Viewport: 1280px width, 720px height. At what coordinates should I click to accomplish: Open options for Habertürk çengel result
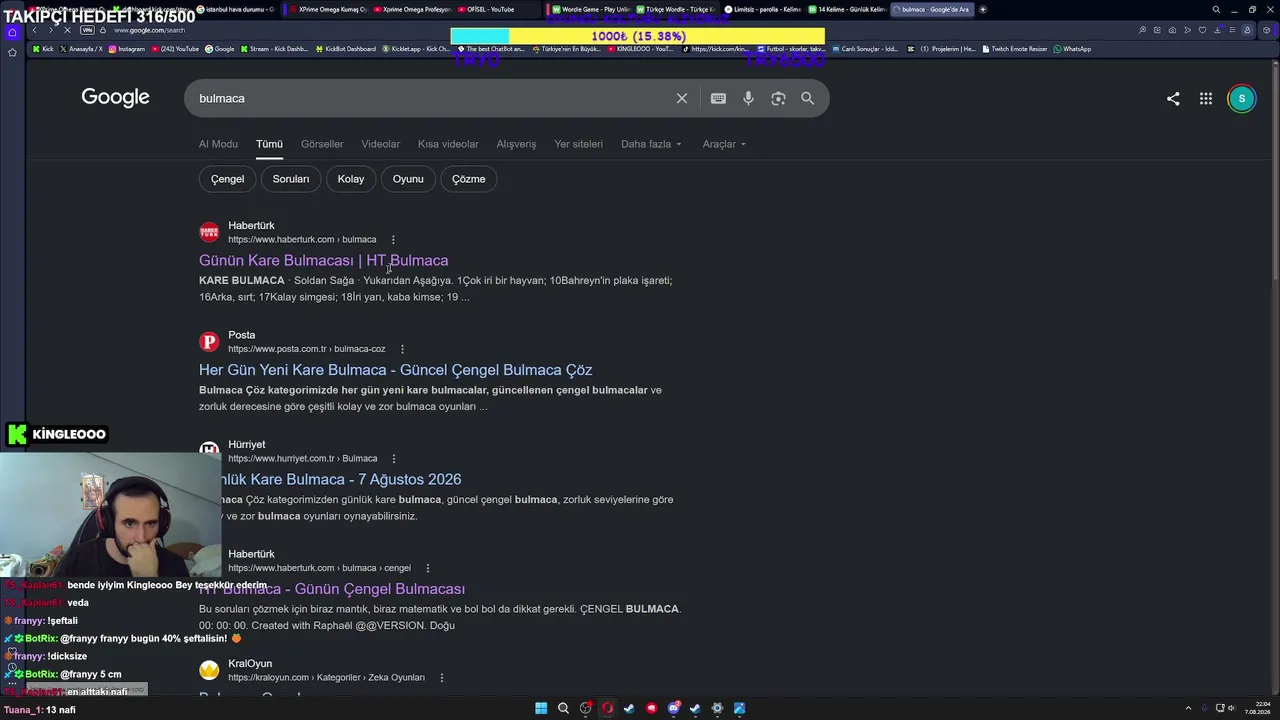427,568
